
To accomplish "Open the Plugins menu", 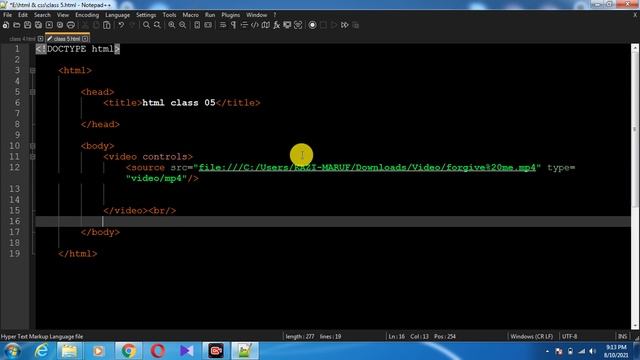I will [x=231, y=15].
